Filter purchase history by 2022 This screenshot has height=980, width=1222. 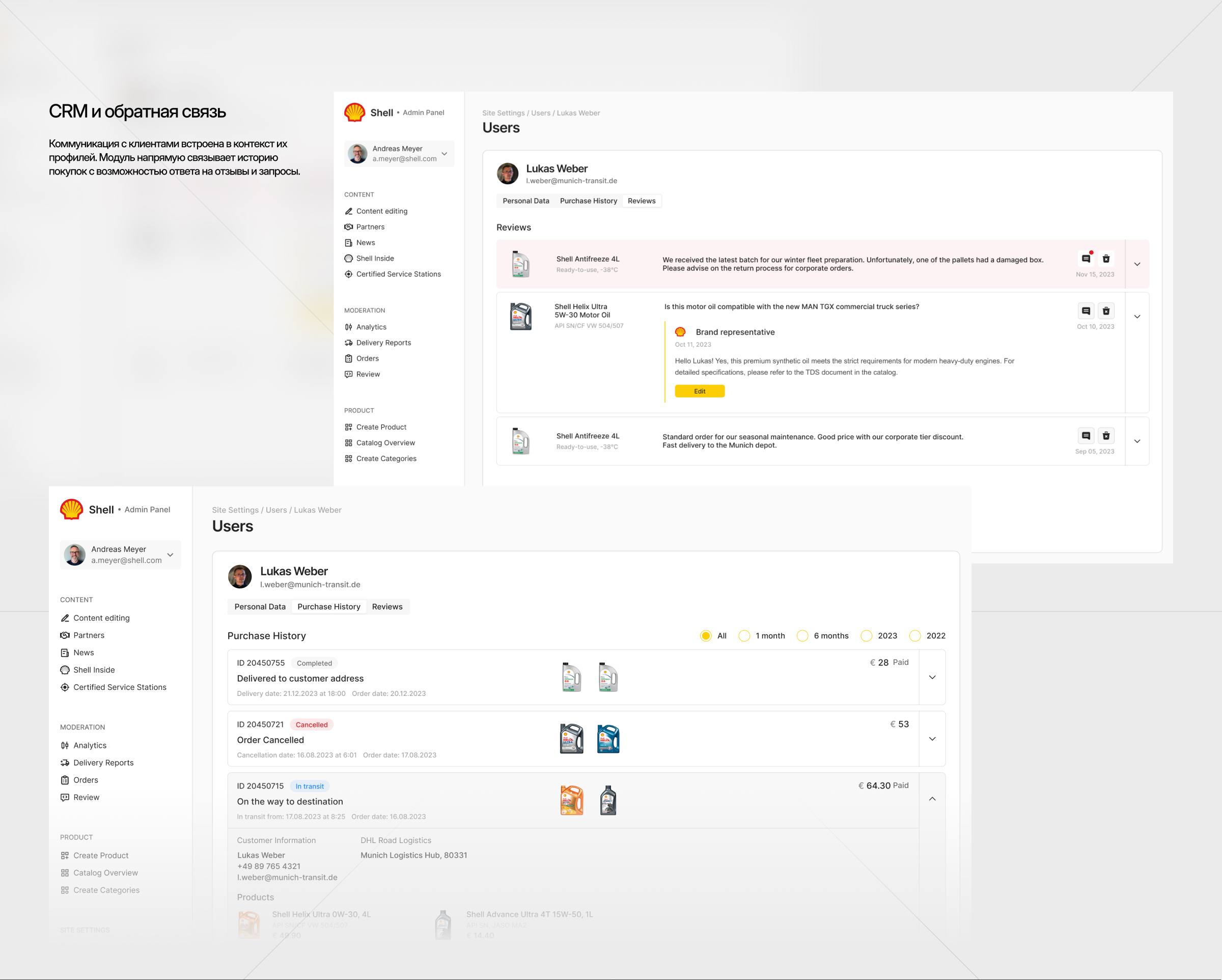click(915, 635)
